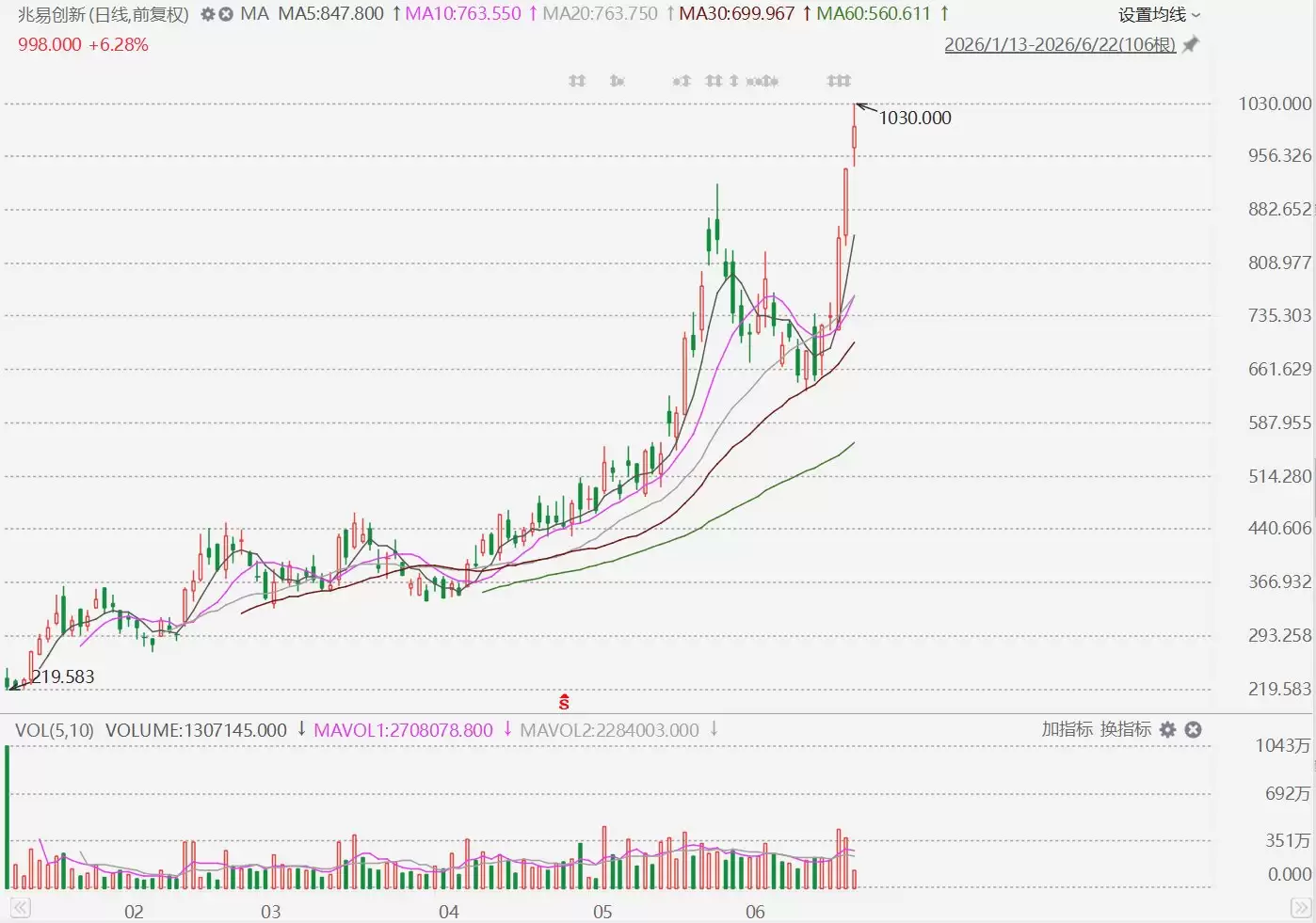
Task: Click the 692万 volume axis label
Action: pos(1288,794)
